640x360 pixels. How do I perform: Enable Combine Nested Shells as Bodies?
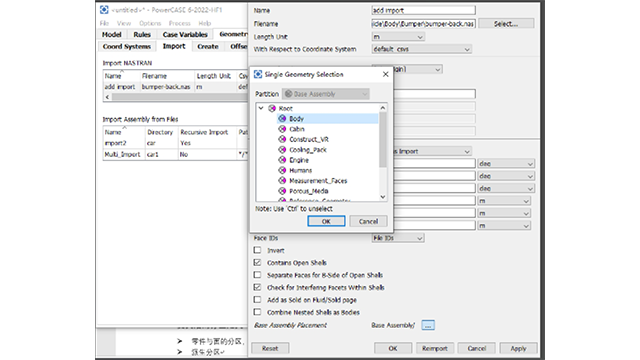(x=257, y=312)
